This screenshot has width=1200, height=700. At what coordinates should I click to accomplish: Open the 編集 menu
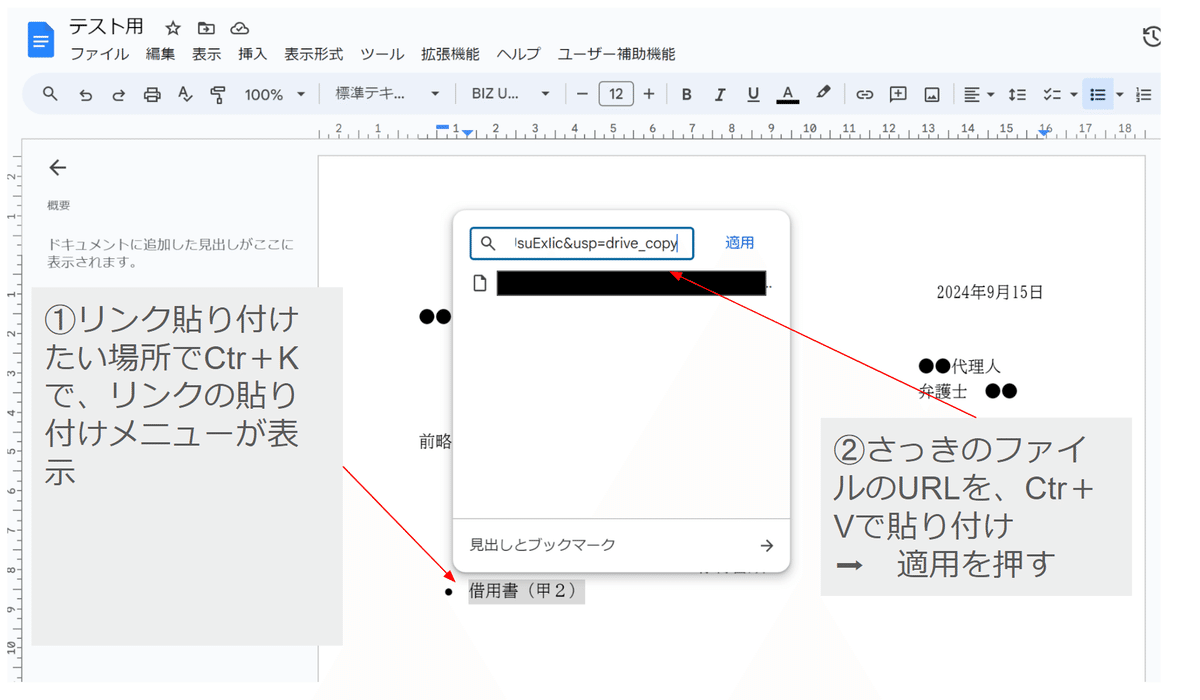pos(160,54)
